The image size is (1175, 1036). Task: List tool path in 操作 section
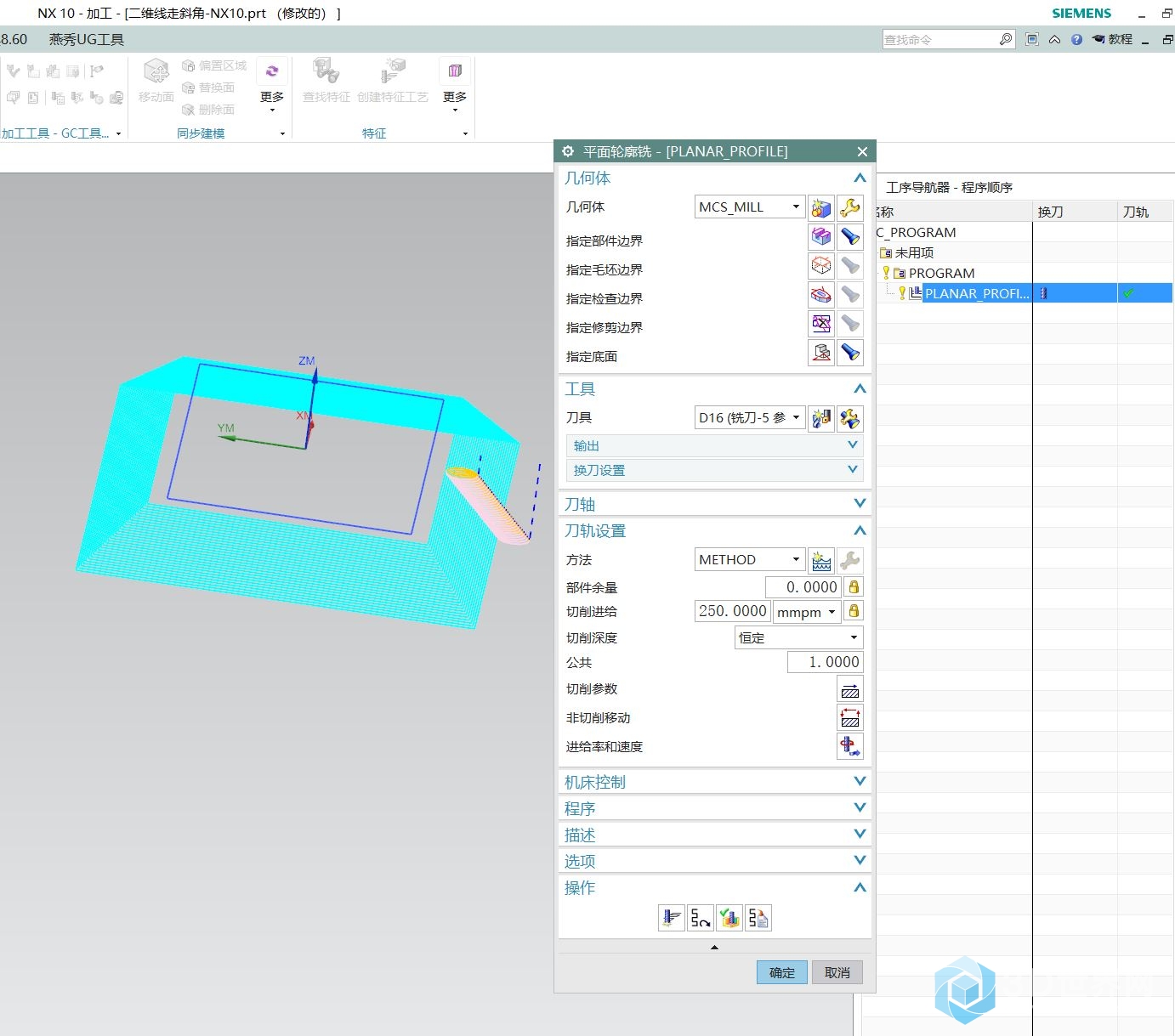tap(758, 918)
